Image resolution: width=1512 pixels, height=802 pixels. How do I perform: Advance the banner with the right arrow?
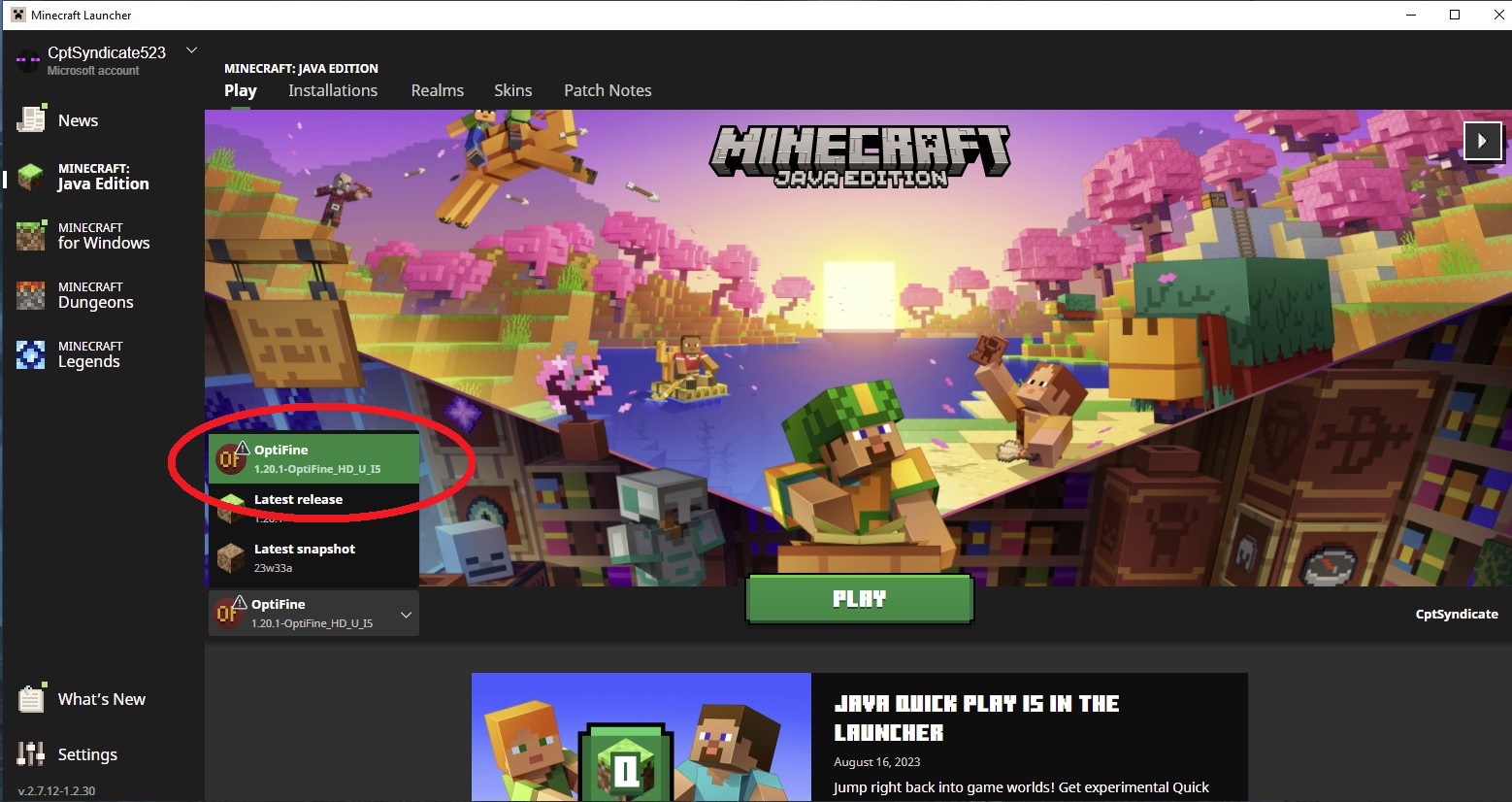coord(1482,141)
